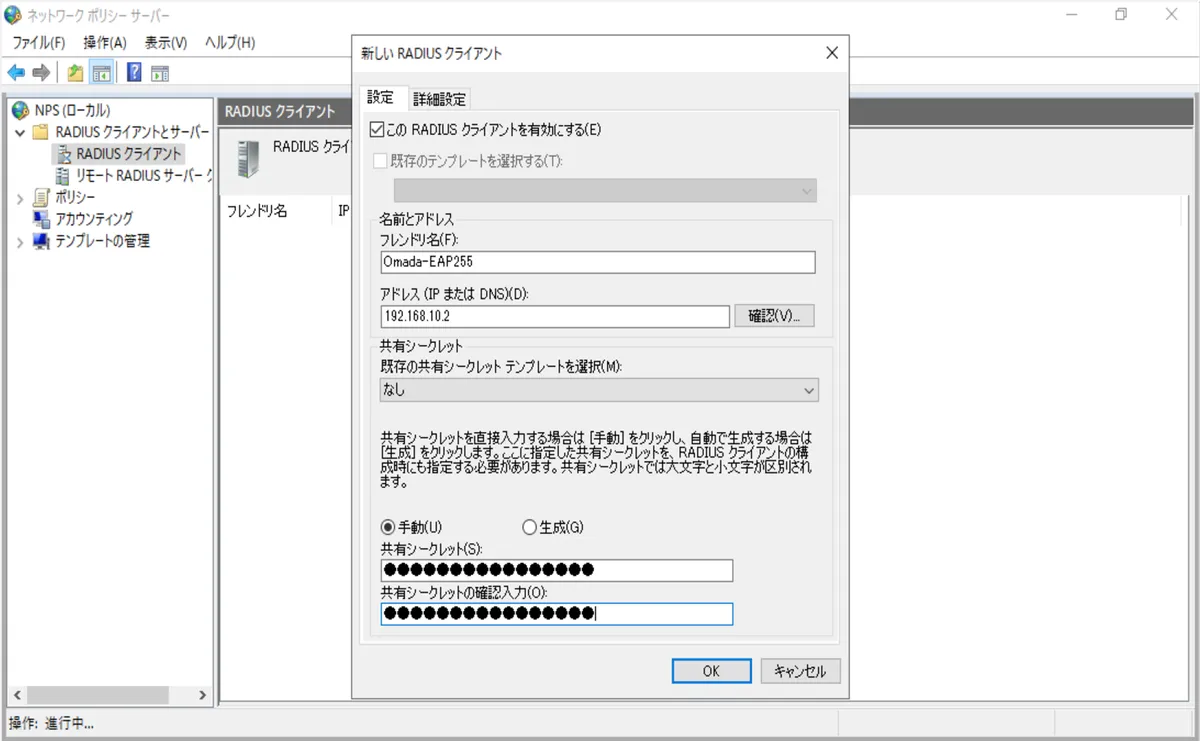
Task: Click the 操作: 進行中... status bar text
Action: (x=51, y=723)
